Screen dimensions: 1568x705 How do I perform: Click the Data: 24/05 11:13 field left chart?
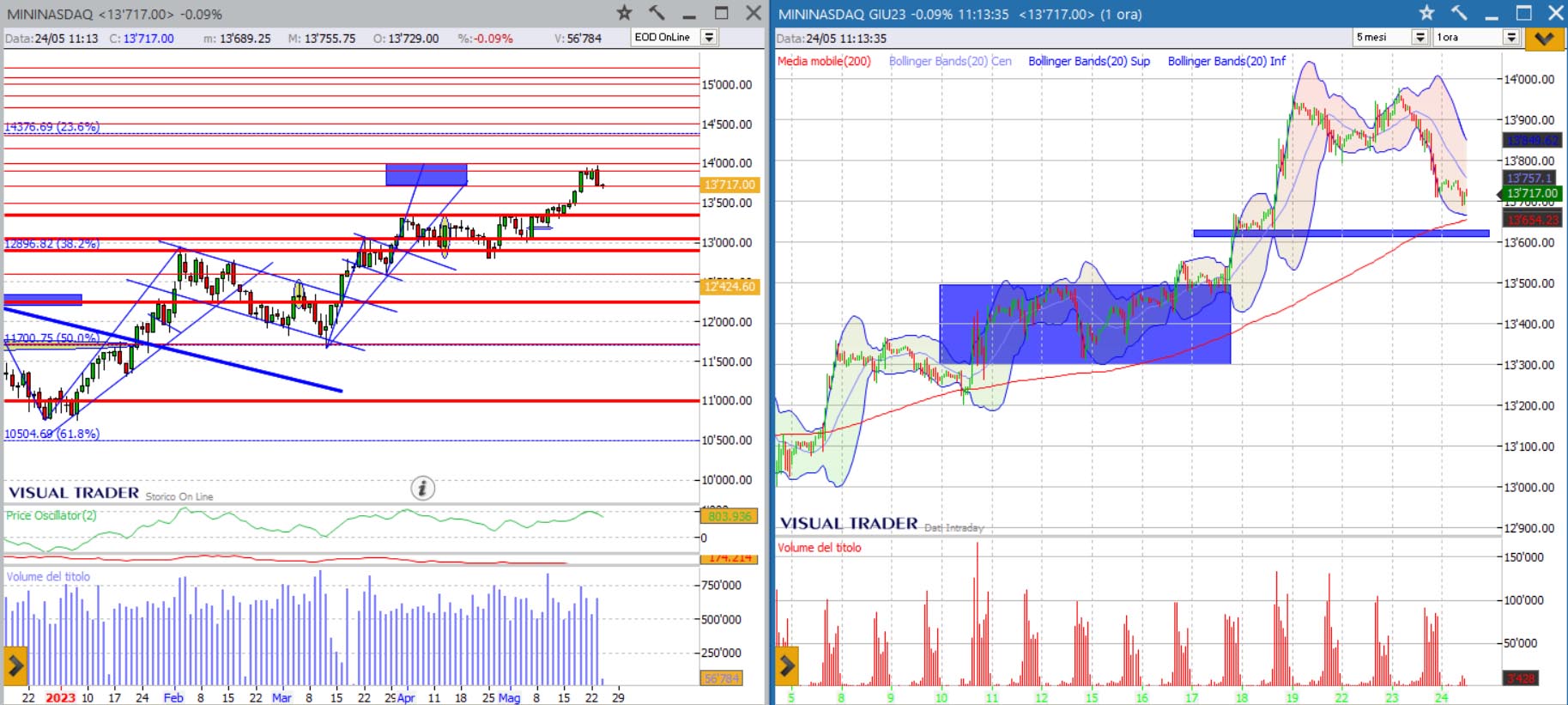pyautogui.click(x=51, y=39)
